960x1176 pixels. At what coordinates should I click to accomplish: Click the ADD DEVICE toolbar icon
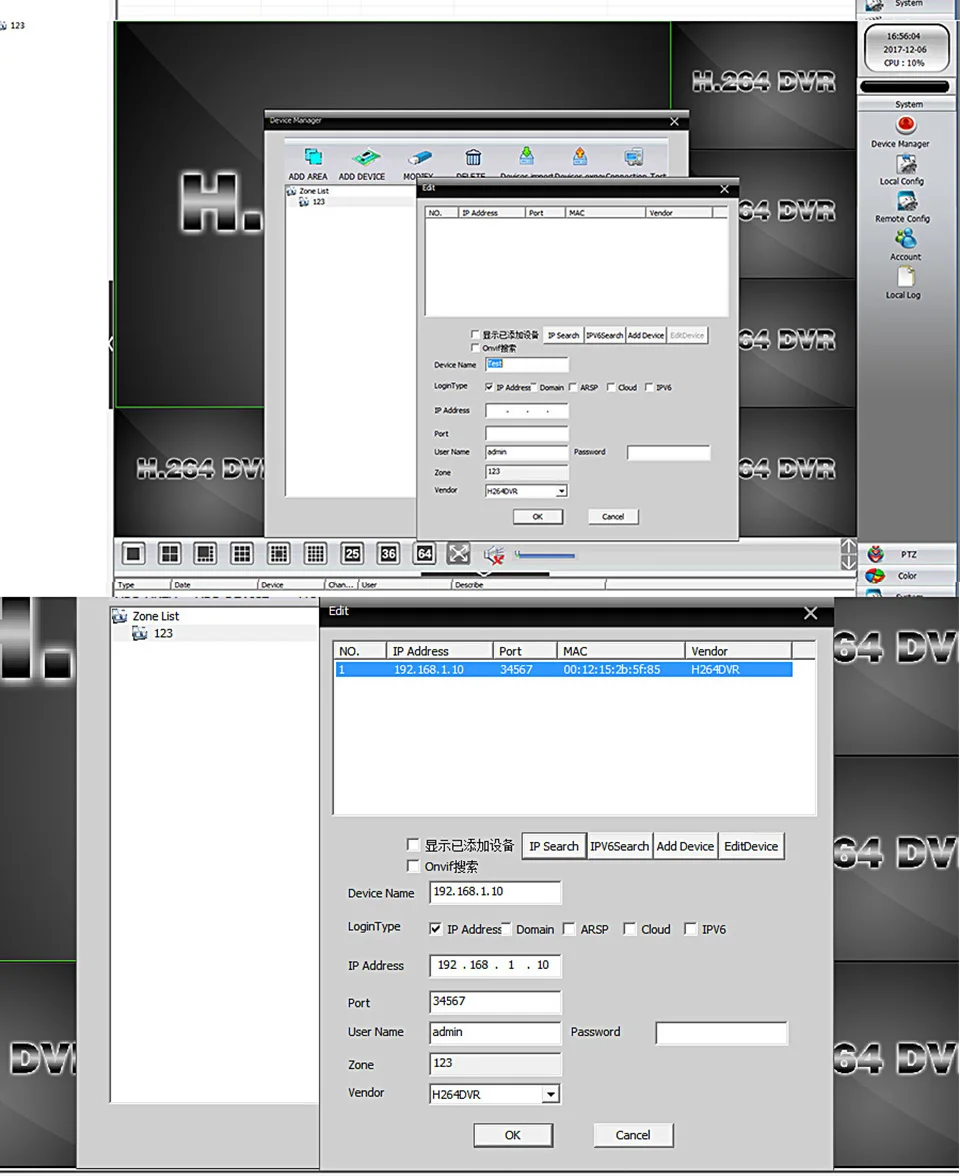366,157
